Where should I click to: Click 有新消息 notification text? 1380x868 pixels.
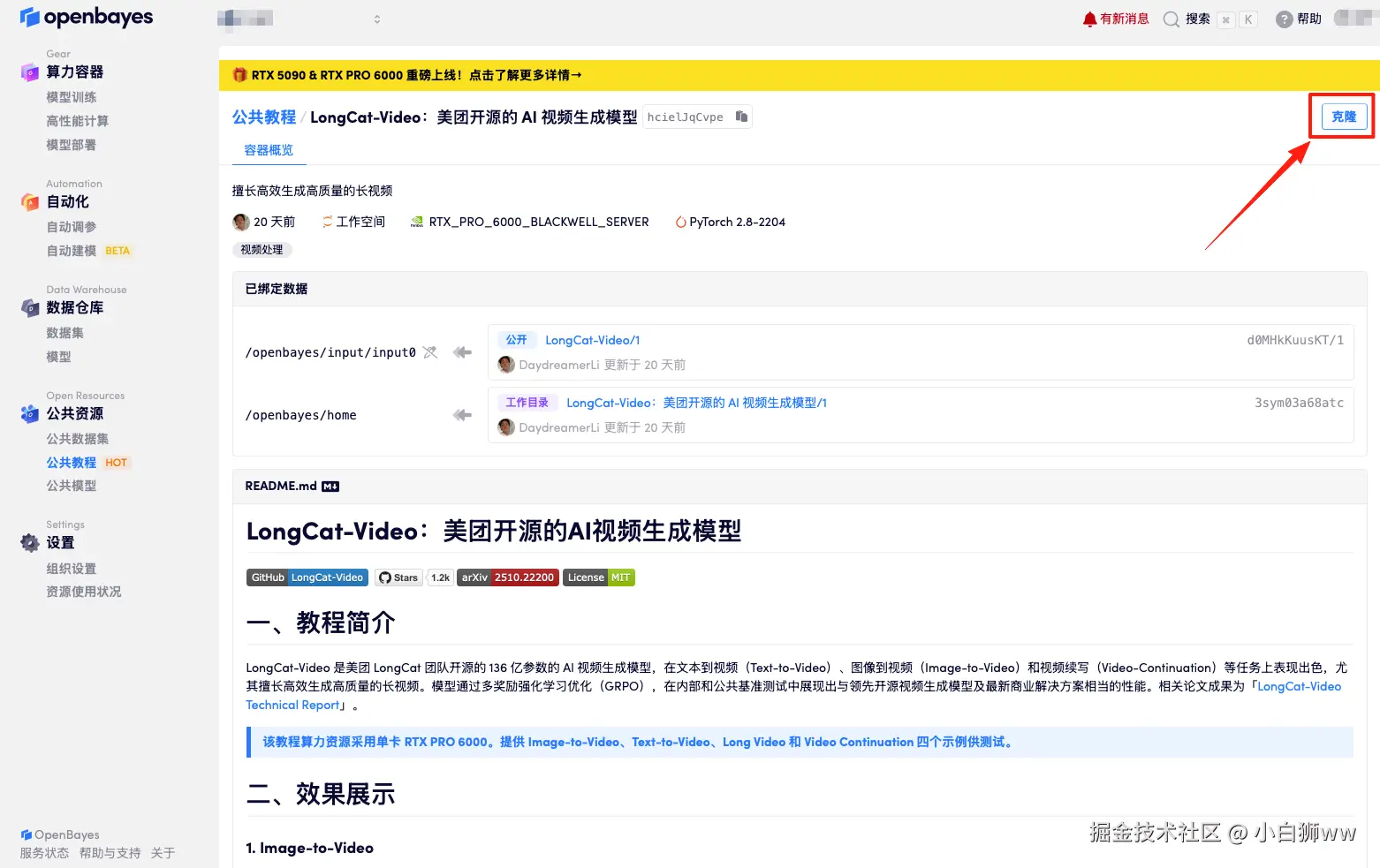tap(1125, 19)
